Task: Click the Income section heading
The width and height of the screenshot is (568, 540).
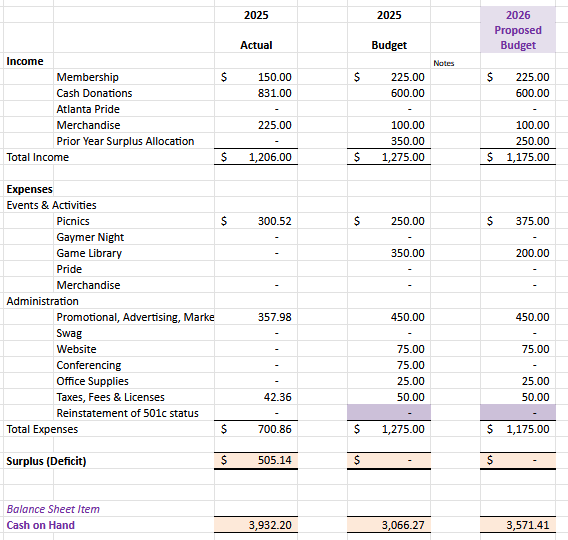Action: pos(25,61)
